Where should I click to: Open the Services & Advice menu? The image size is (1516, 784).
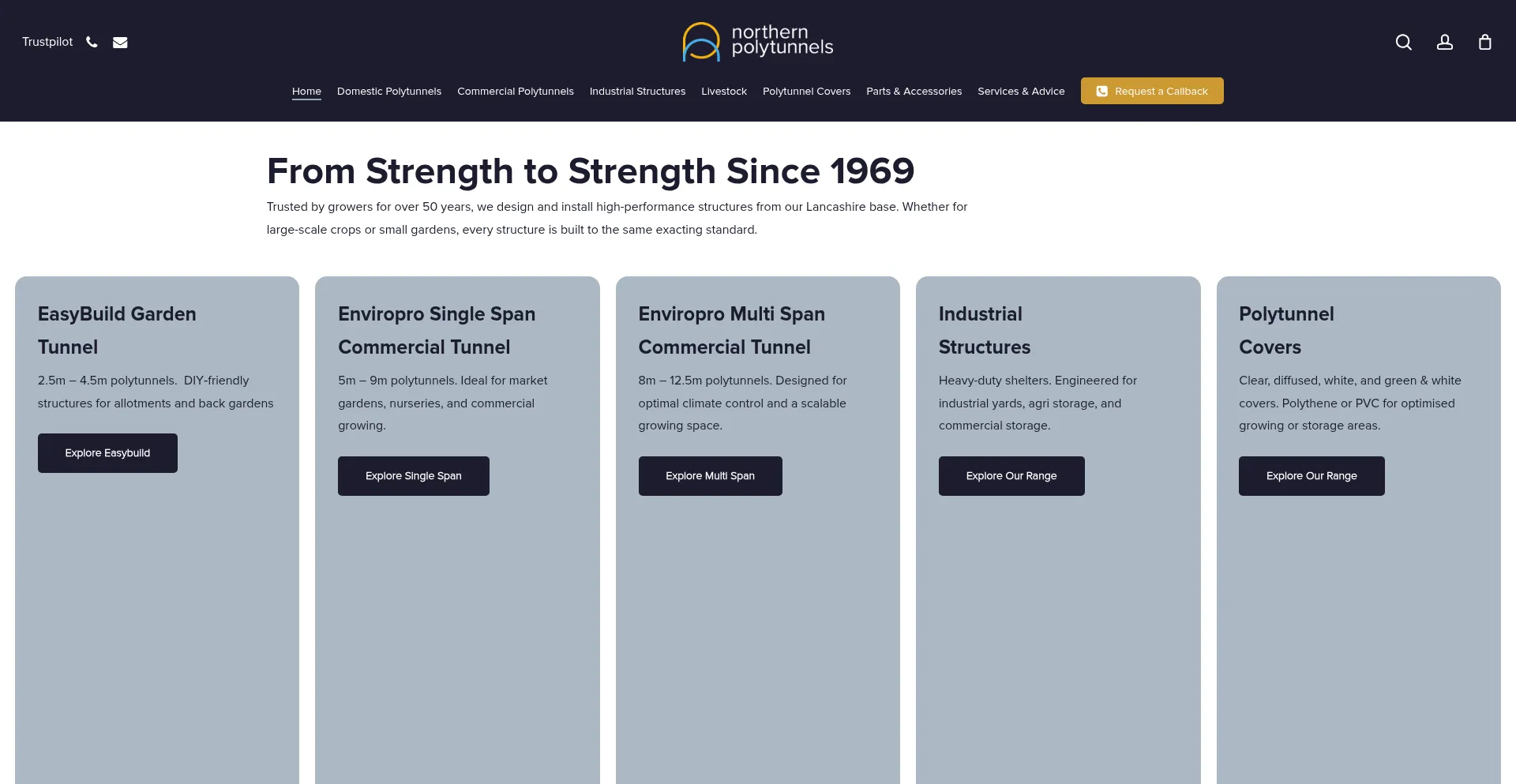[x=1021, y=92]
